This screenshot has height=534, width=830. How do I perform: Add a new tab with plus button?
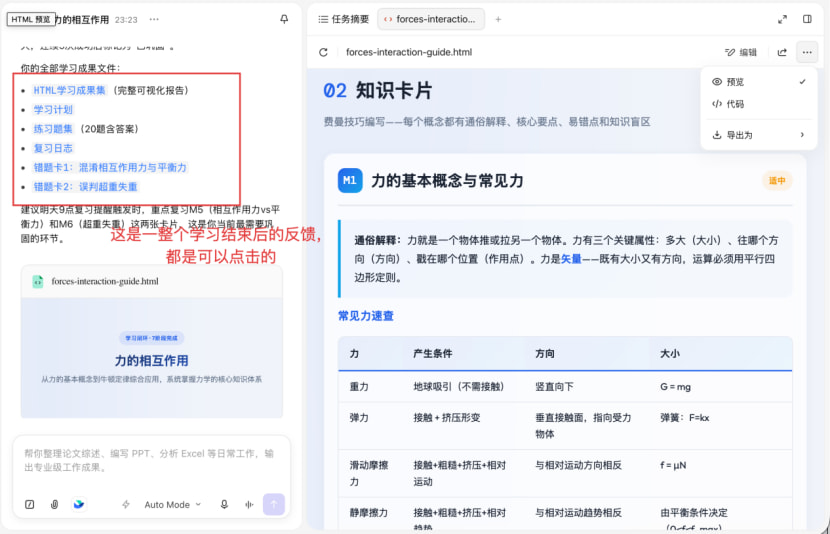498,19
